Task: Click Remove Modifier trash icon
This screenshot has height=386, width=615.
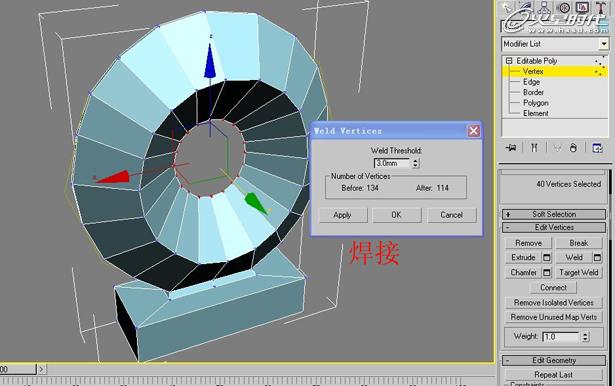Action: pyautogui.click(x=573, y=148)
